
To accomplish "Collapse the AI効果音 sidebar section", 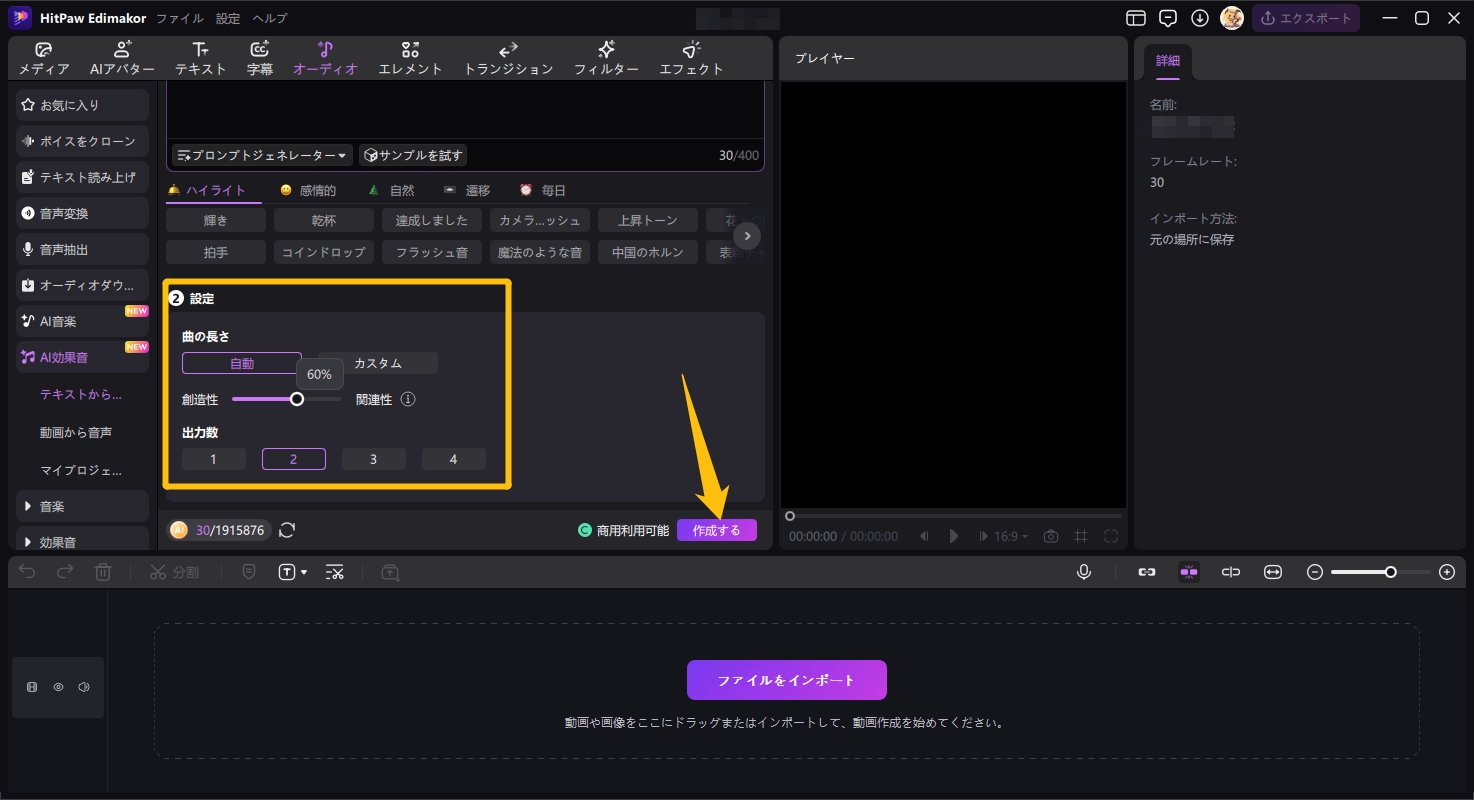I will click(x=82, y=357).
